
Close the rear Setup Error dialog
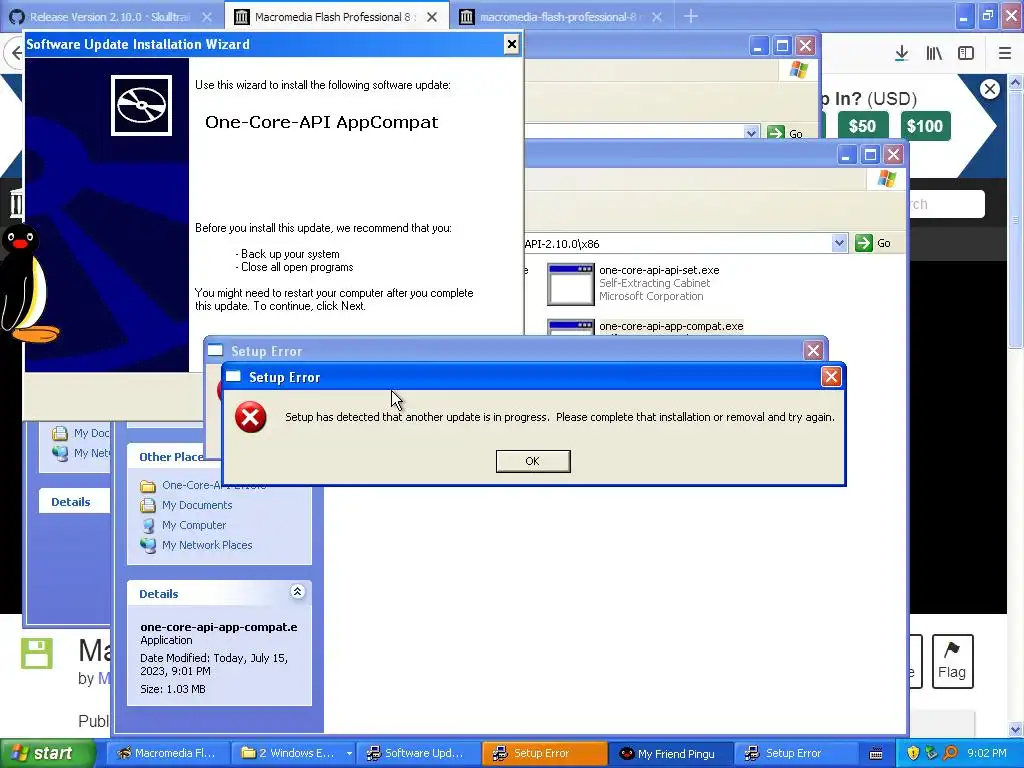click(813, 351)
